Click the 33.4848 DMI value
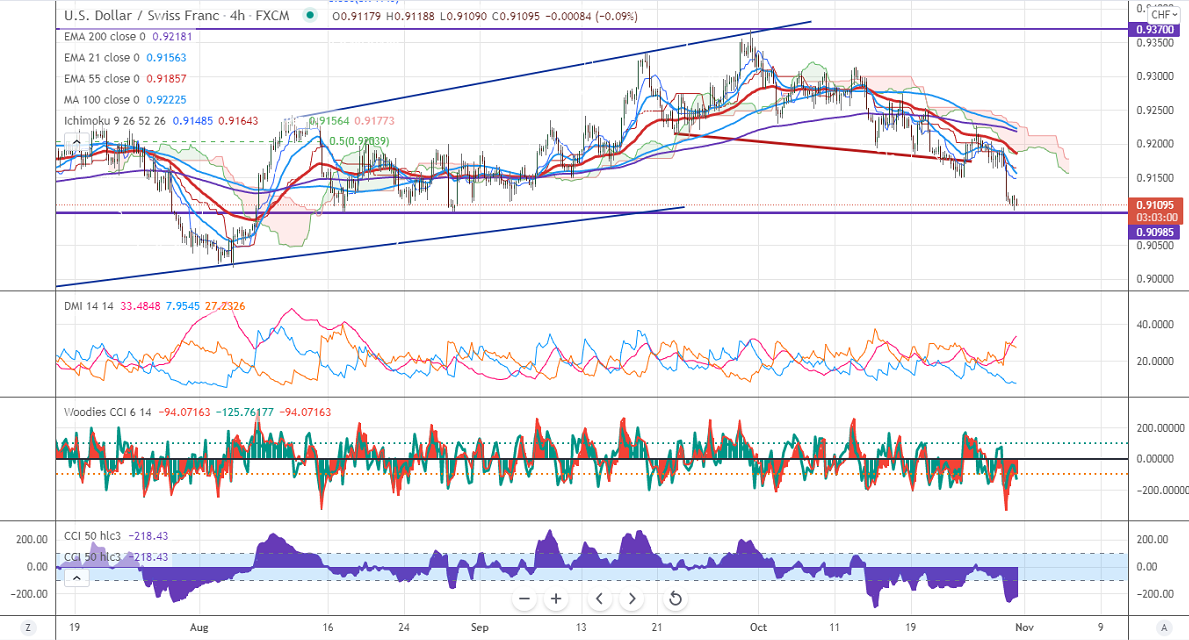 [x=140, y=306]
